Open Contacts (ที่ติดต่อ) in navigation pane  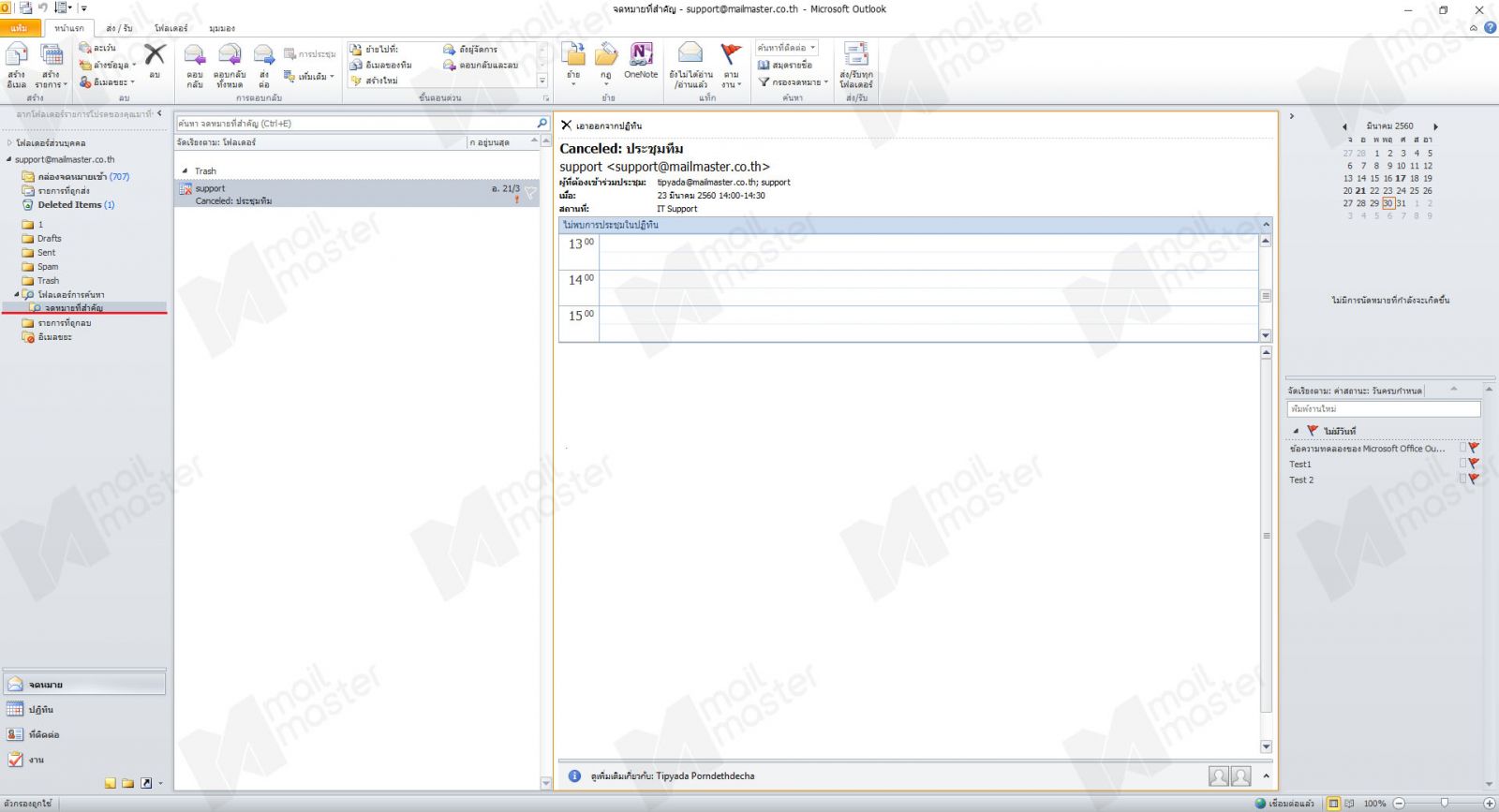pyautogui.click(x=83, y=734)
